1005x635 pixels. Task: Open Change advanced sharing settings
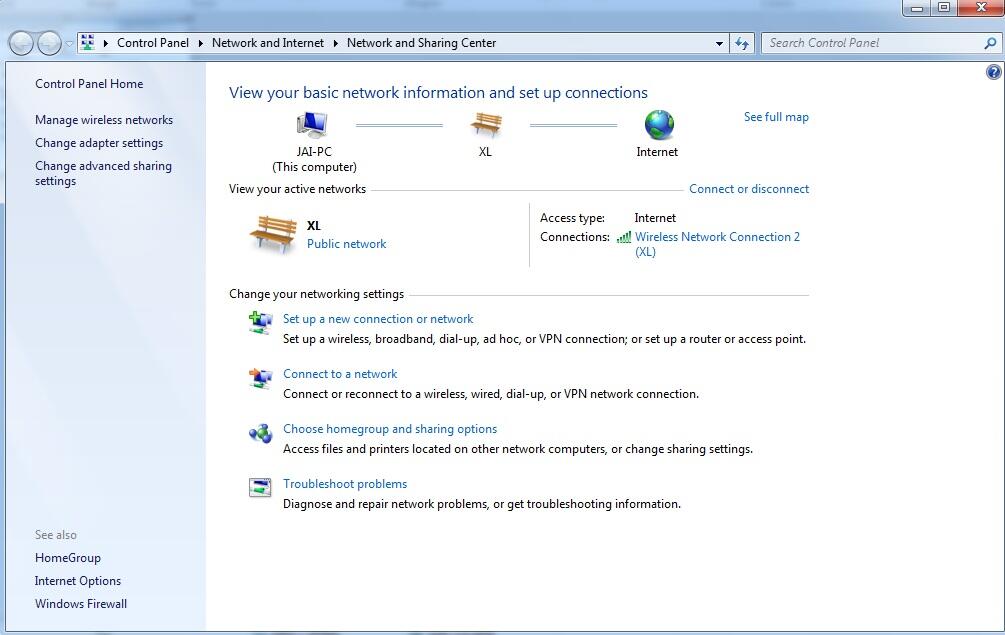(x=103, y=173)
